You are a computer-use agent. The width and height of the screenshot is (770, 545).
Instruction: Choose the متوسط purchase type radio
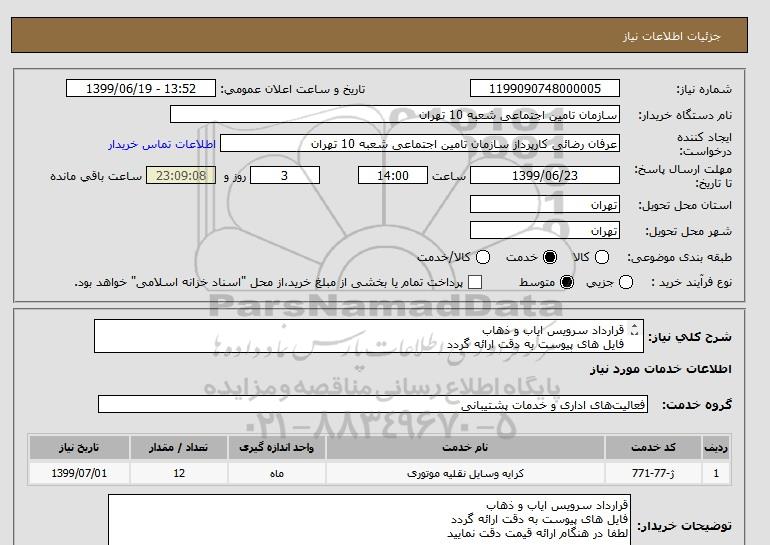567,282
